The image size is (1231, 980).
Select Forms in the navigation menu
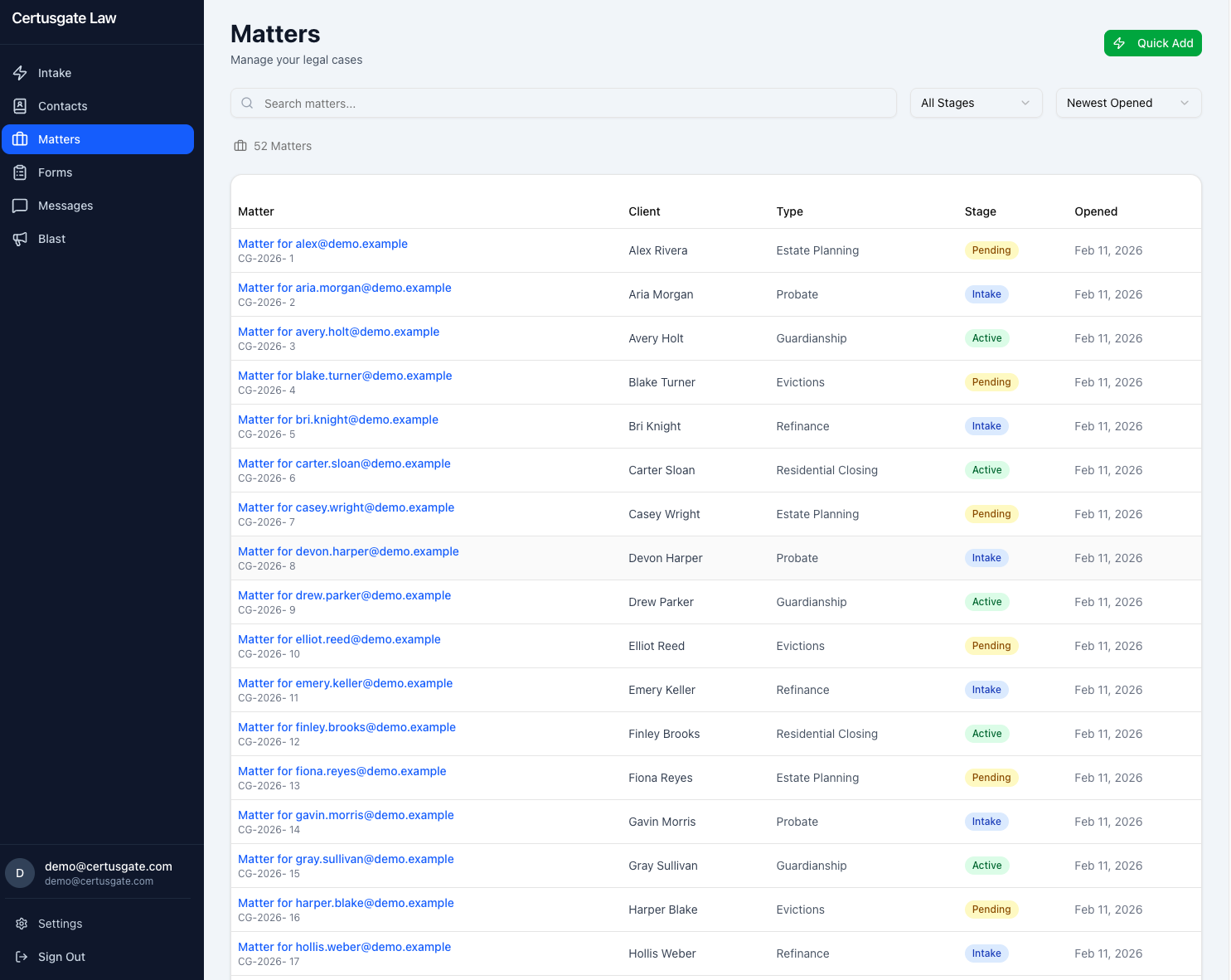[55, 172]
